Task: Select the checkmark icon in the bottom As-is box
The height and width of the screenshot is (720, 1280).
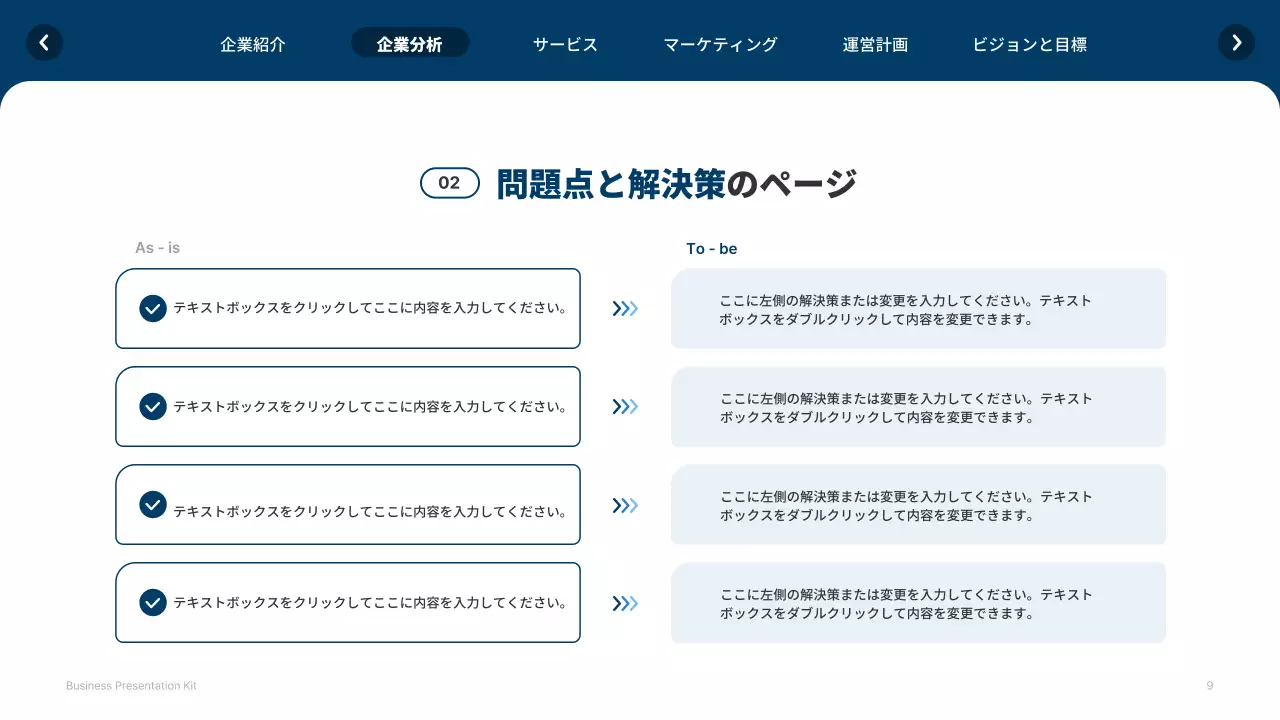Action: coord(153,603)
